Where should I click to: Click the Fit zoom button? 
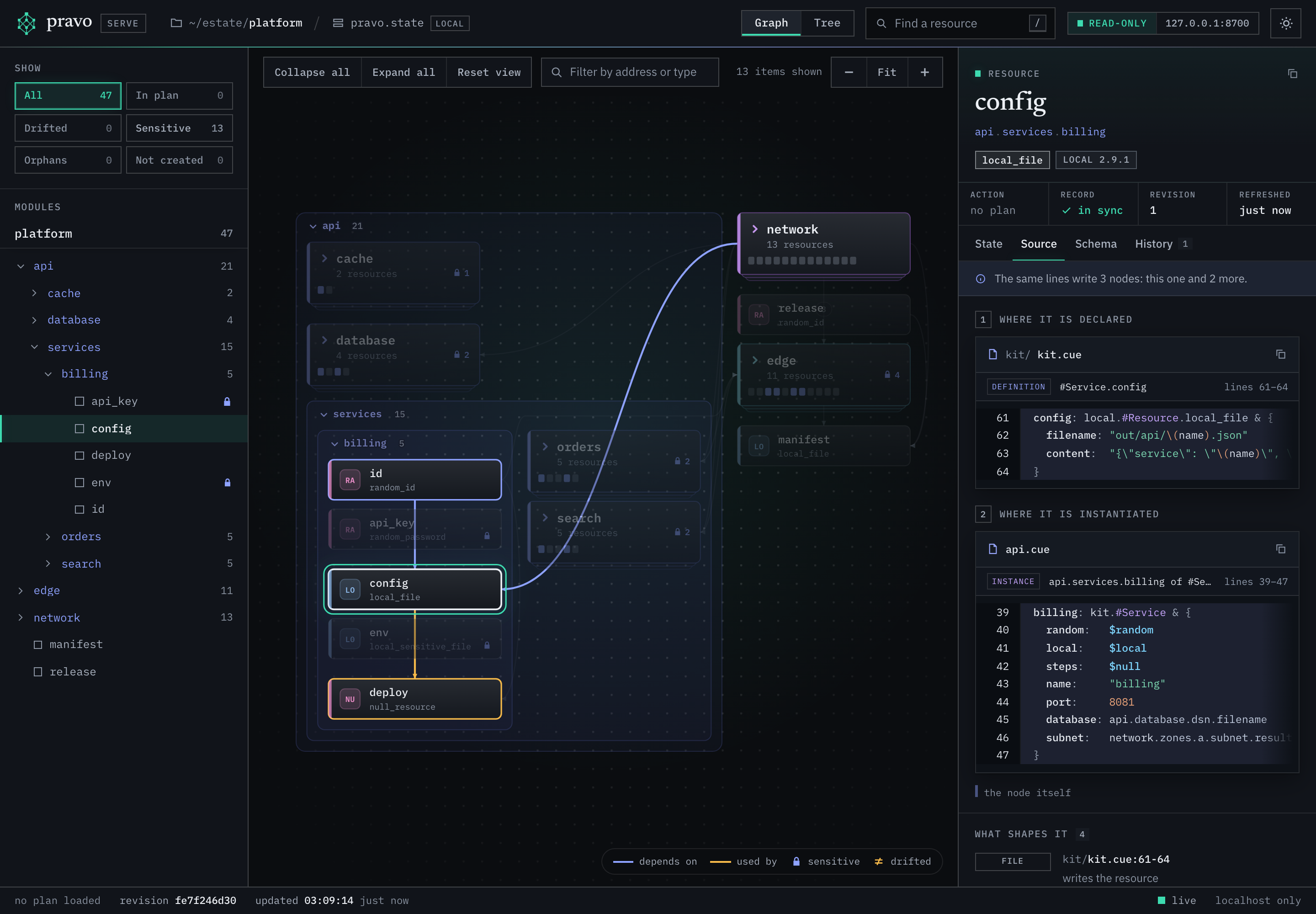tap(886, 72)
